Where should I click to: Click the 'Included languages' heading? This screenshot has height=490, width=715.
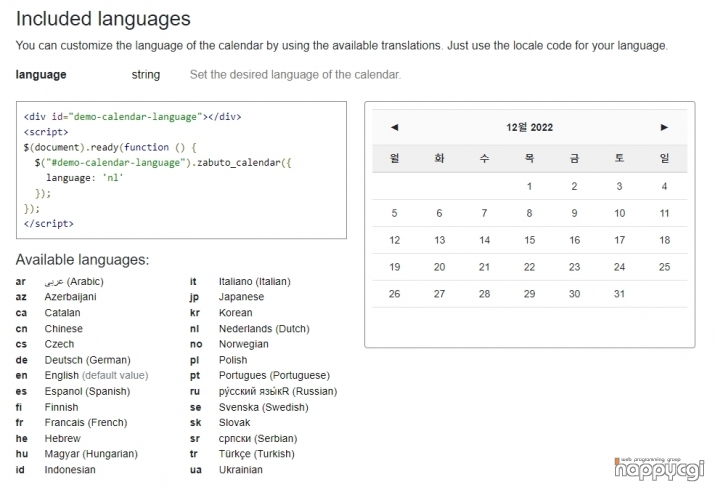(x=103, y=19)
